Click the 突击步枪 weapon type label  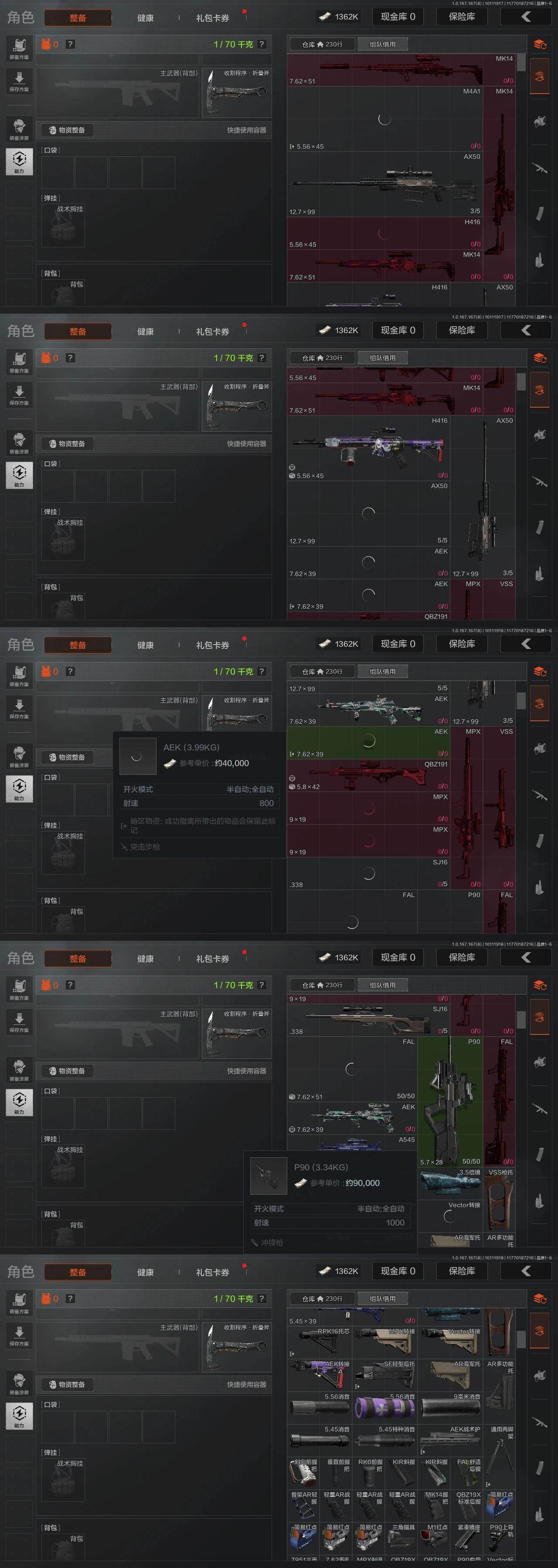145,847
